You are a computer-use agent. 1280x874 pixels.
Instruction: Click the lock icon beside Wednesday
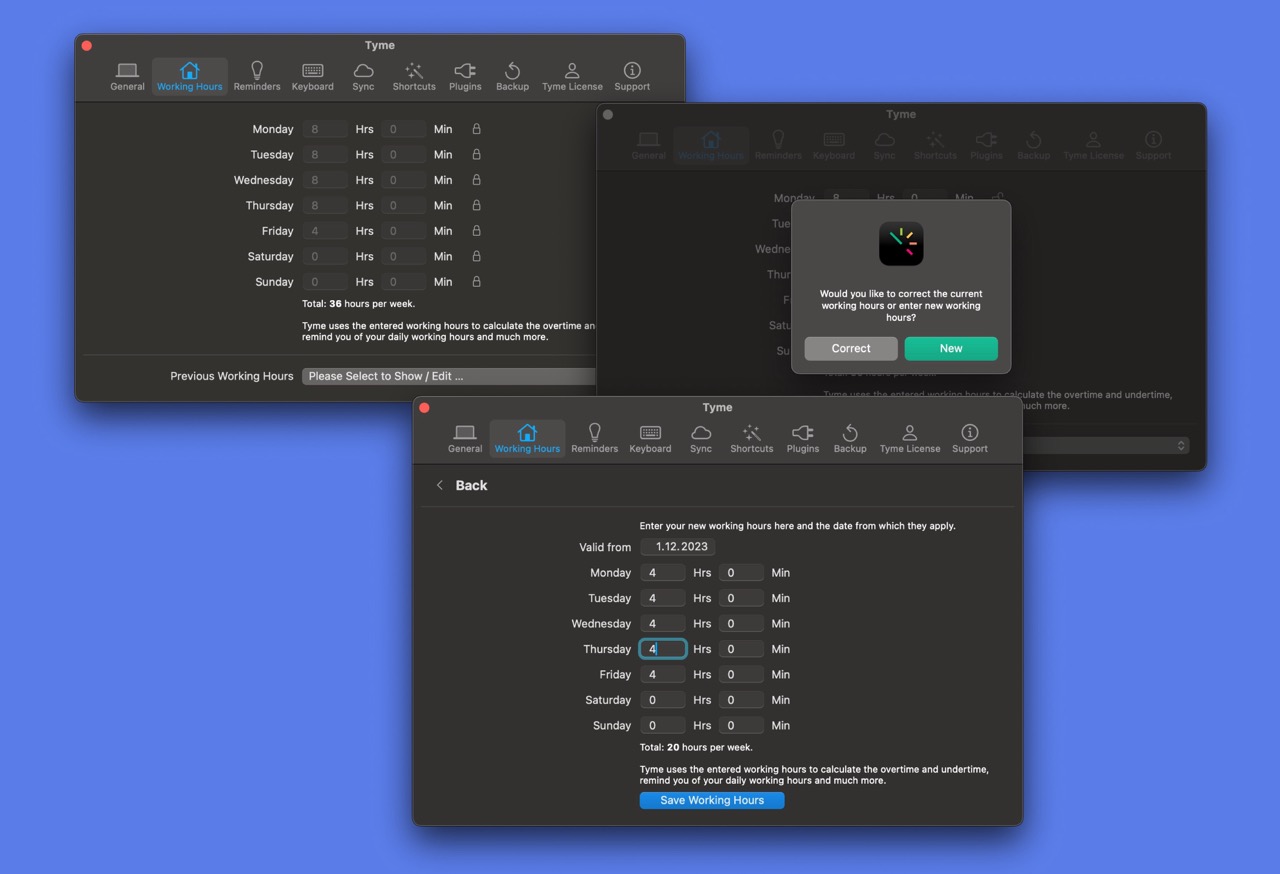(476, 180)
